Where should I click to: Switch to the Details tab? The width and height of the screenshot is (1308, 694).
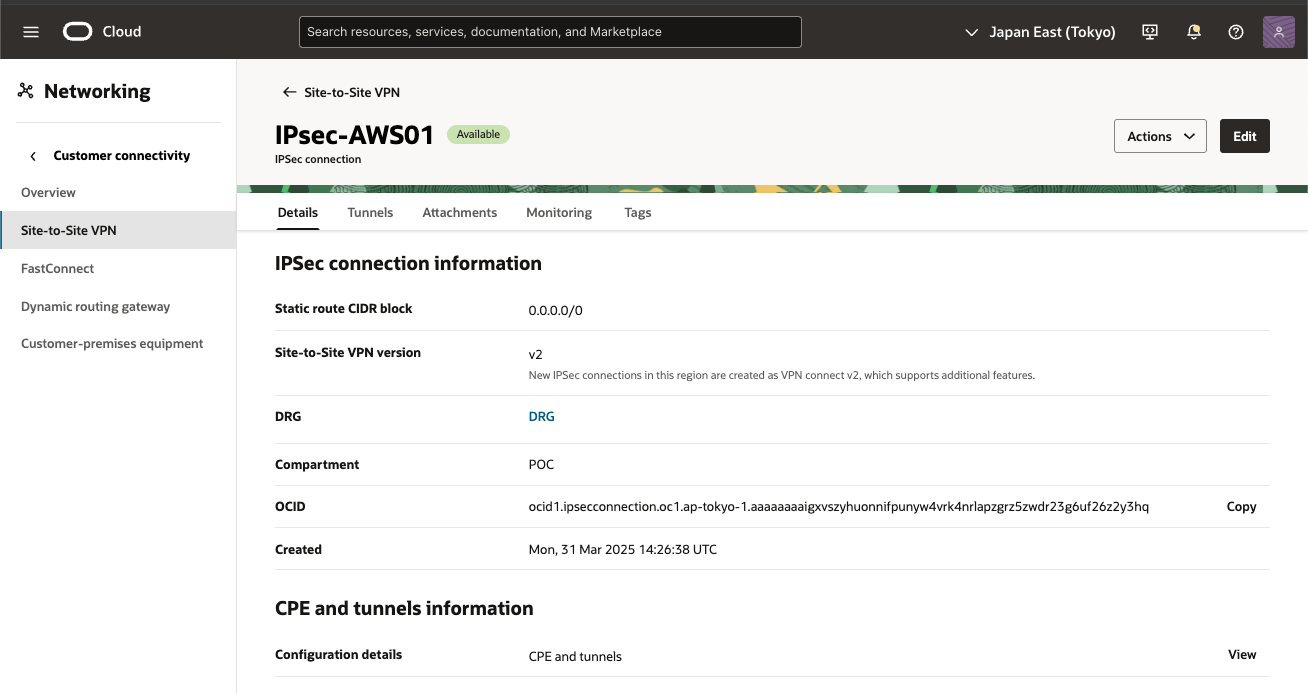[297, 212]
